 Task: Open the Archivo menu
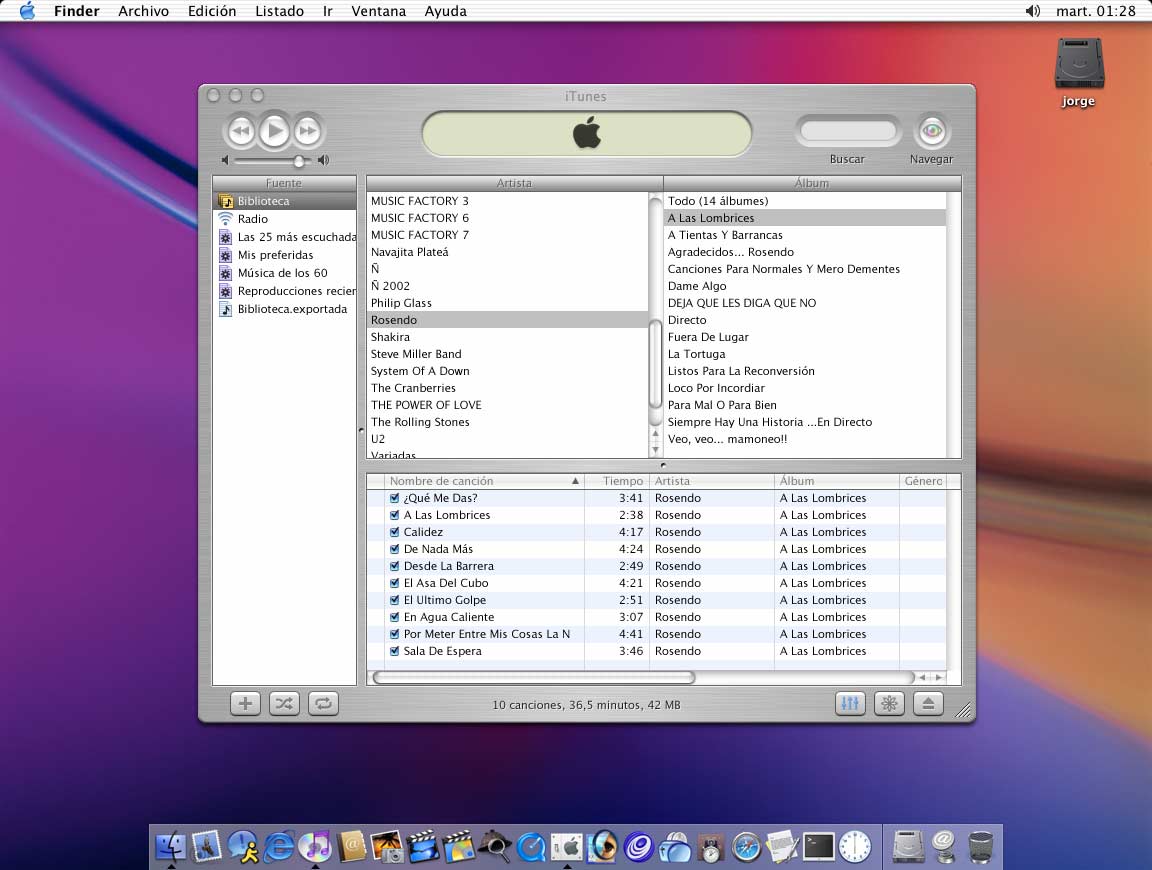point(143,11)
